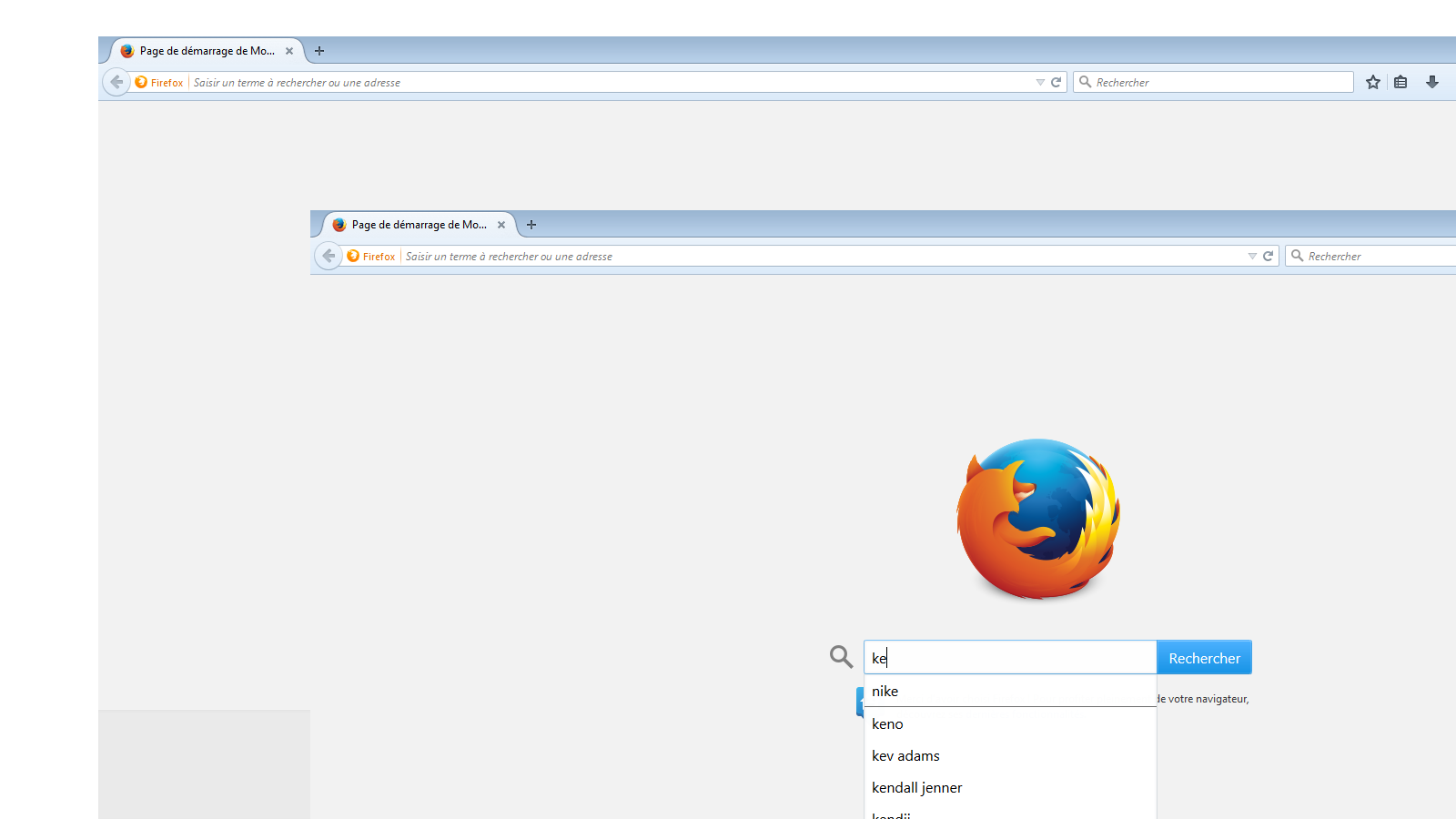1456x819 pixels.
Task: Click the reload icon in the inner browser window
Action: (x=1269, y=256)
